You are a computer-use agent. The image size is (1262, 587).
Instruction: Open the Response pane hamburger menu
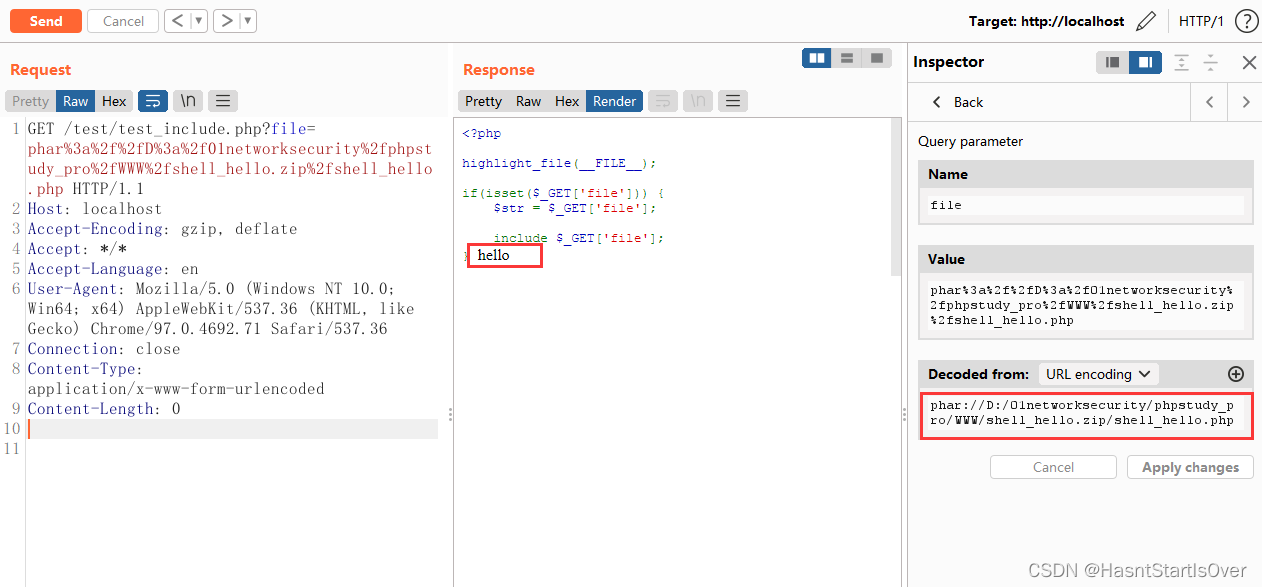click(733, 101)
